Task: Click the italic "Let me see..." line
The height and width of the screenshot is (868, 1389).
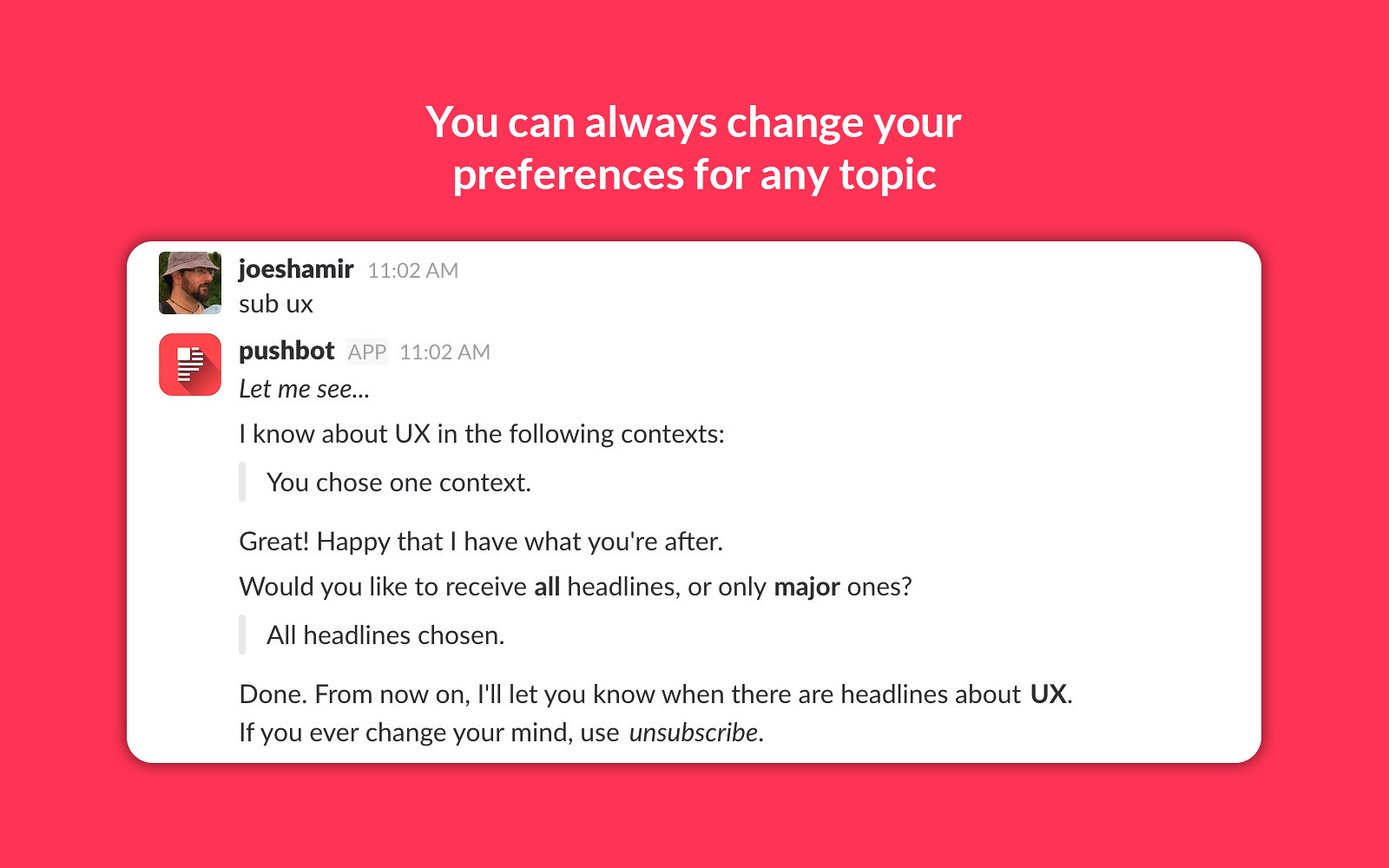Action: pyautogui.click(x=304, y=389)
